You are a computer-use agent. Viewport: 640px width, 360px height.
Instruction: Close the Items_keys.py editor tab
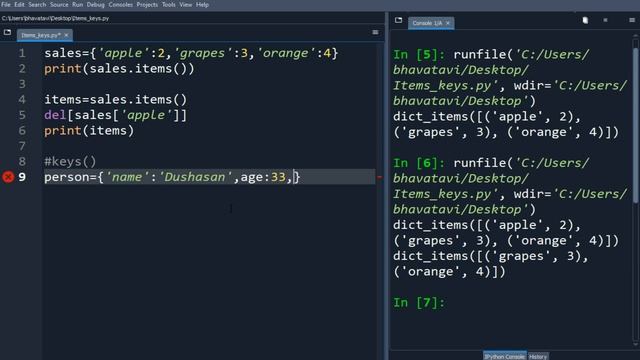67,35
